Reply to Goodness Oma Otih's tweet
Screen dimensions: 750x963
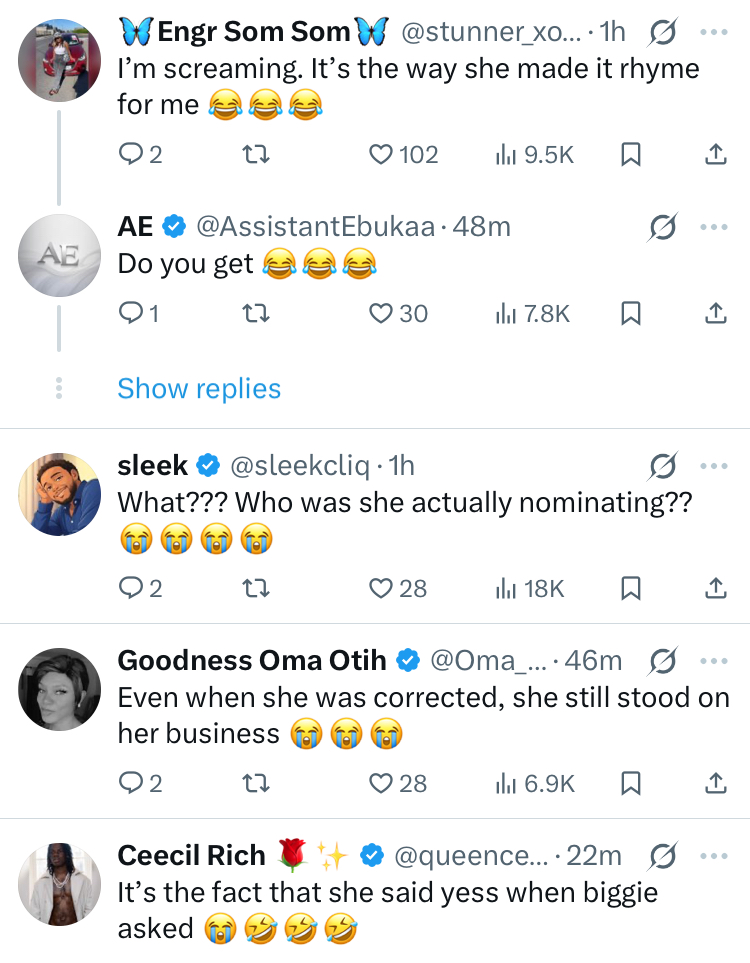[132, 784]
